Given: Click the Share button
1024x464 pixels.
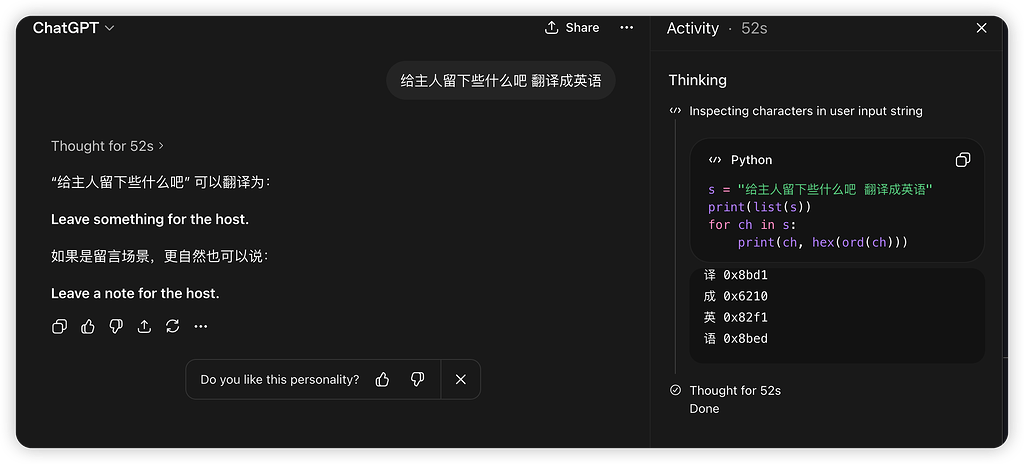Looking at the screenshot, I should tap(571, 27).
